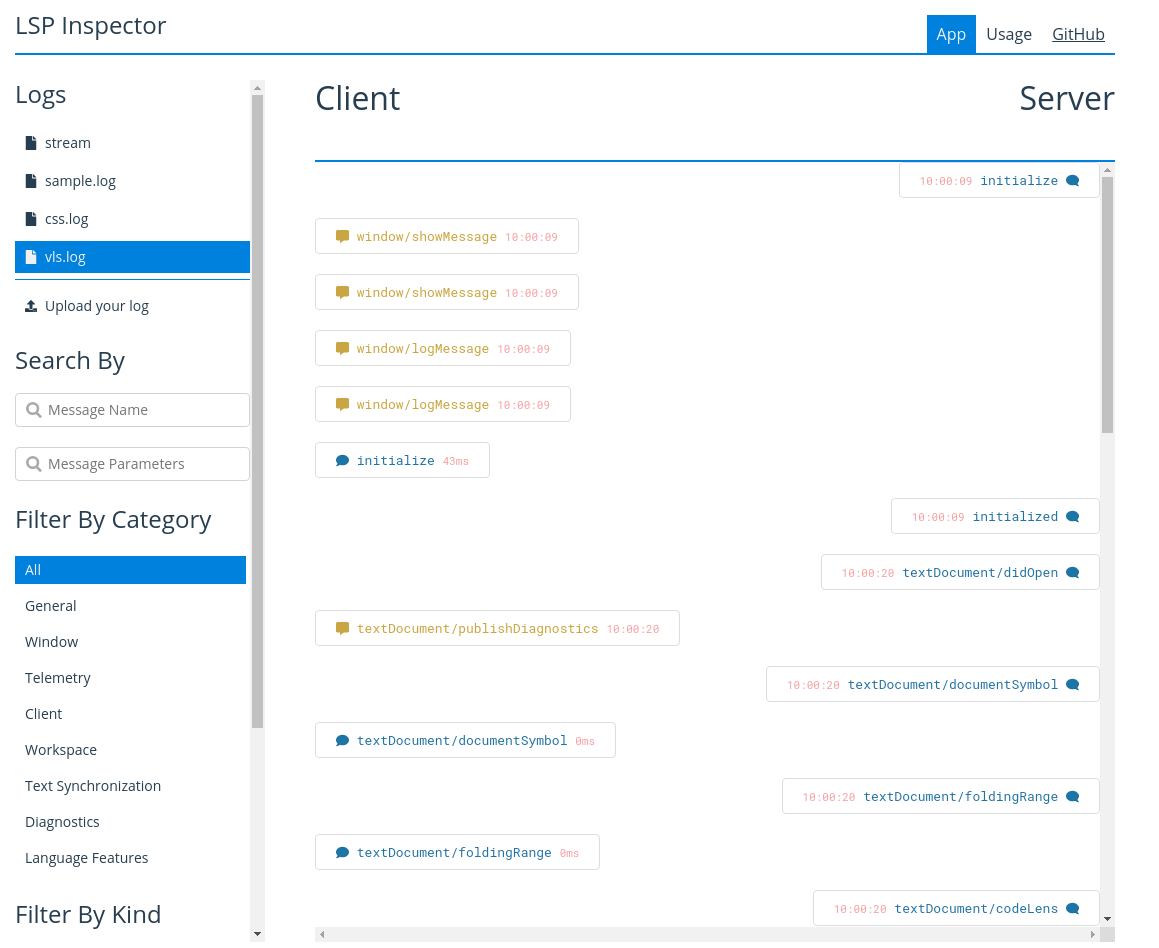Filter by Language Features category
Screen dimensions: 1159x948
click(x=130, y=858)
